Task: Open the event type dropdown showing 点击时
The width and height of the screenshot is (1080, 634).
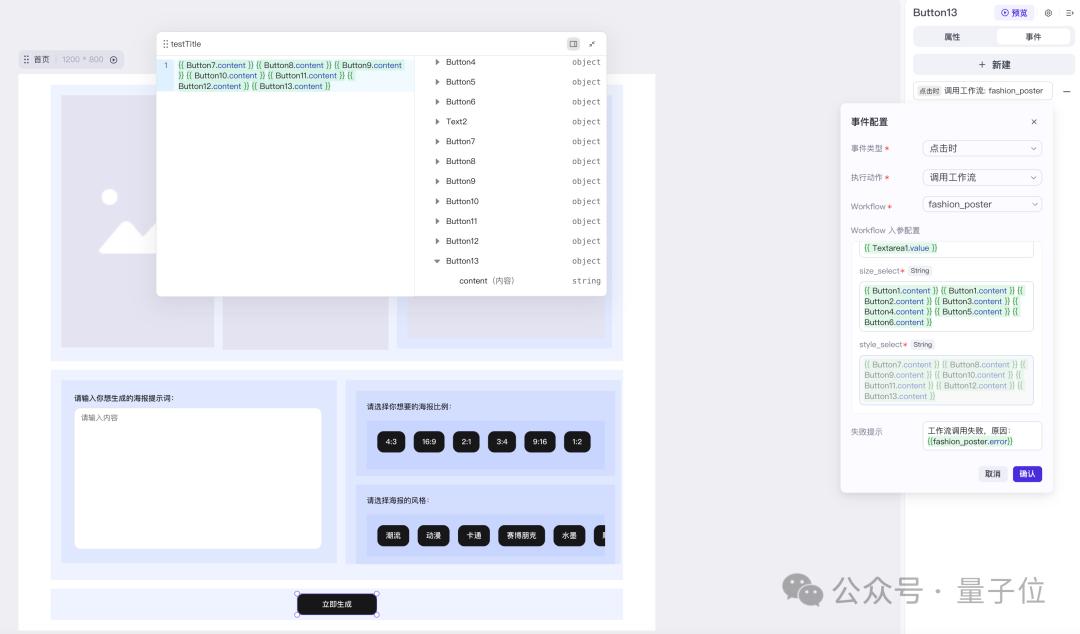Action: pos(982,148)
